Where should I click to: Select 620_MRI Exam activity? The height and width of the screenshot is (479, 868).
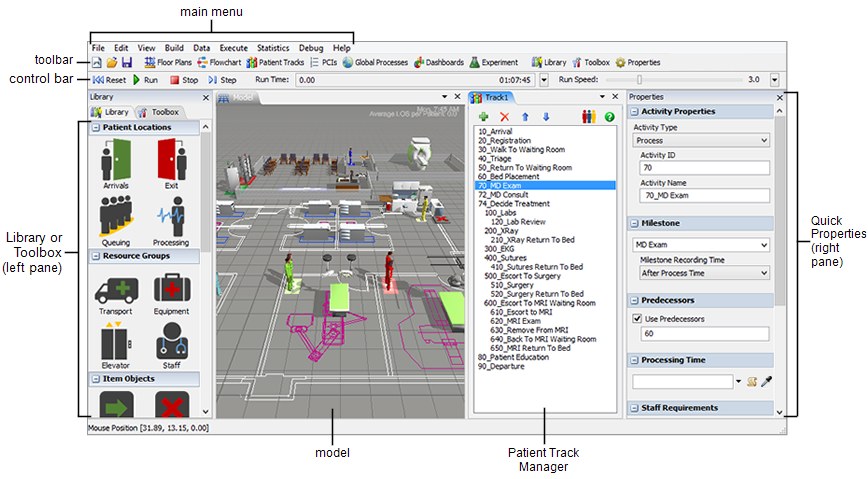pyautogui.click(x=515, y=321)
